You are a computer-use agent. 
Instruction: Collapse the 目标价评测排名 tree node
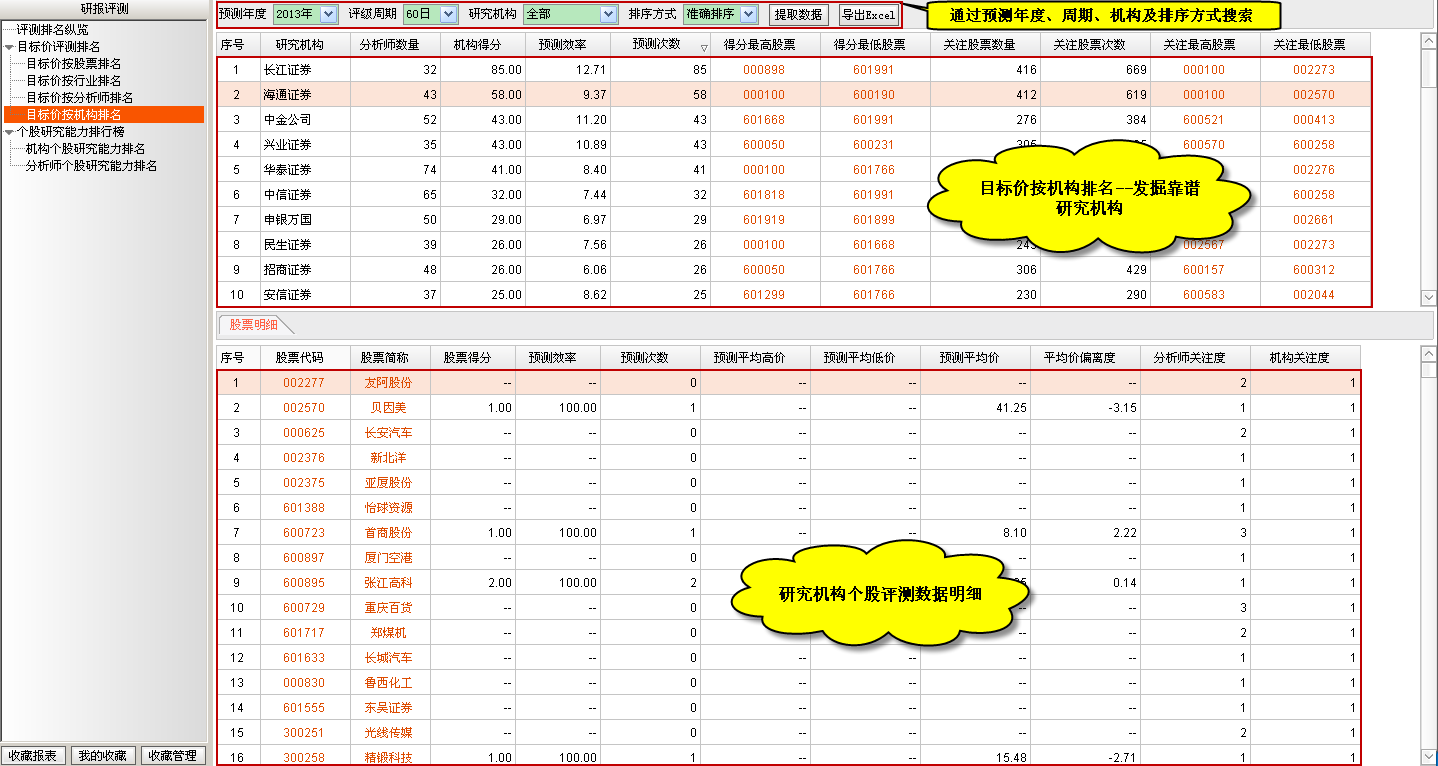click(x=9, y=47)
